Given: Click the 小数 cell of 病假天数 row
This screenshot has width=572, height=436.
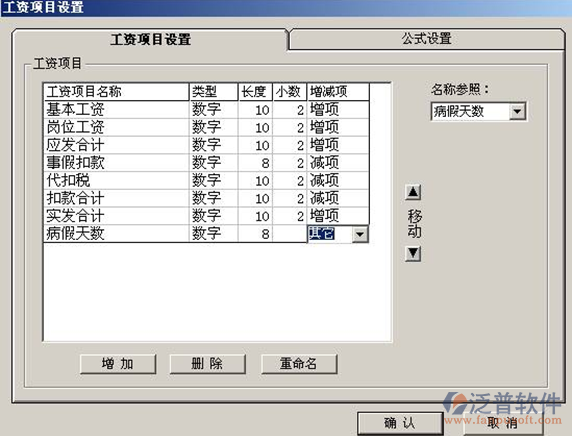Looking at the screenshot, I should (x=290, y=234).
